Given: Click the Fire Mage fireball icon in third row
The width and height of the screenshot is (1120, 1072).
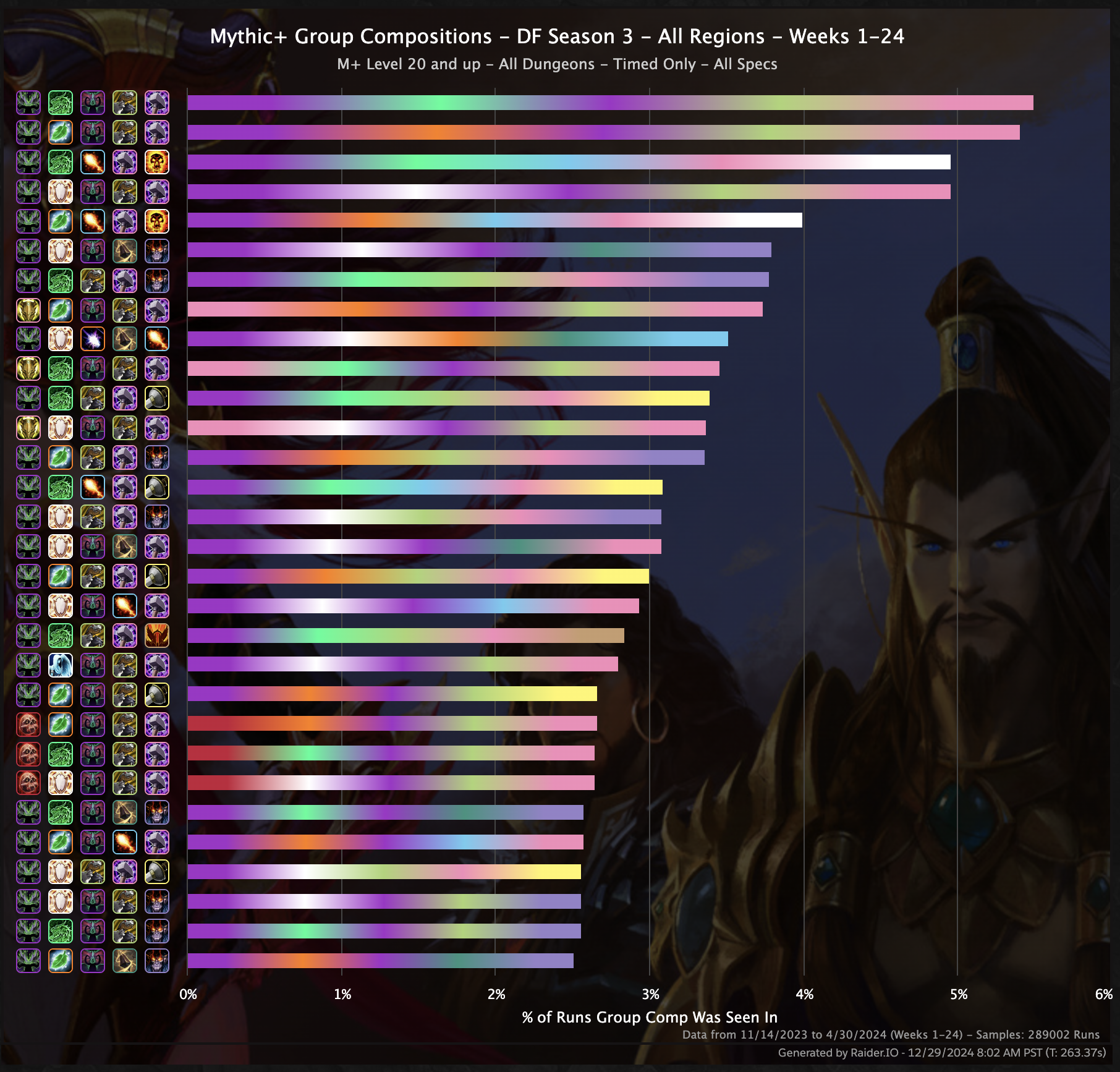Looking at the screenshot, I should click(x=93, y=162).
